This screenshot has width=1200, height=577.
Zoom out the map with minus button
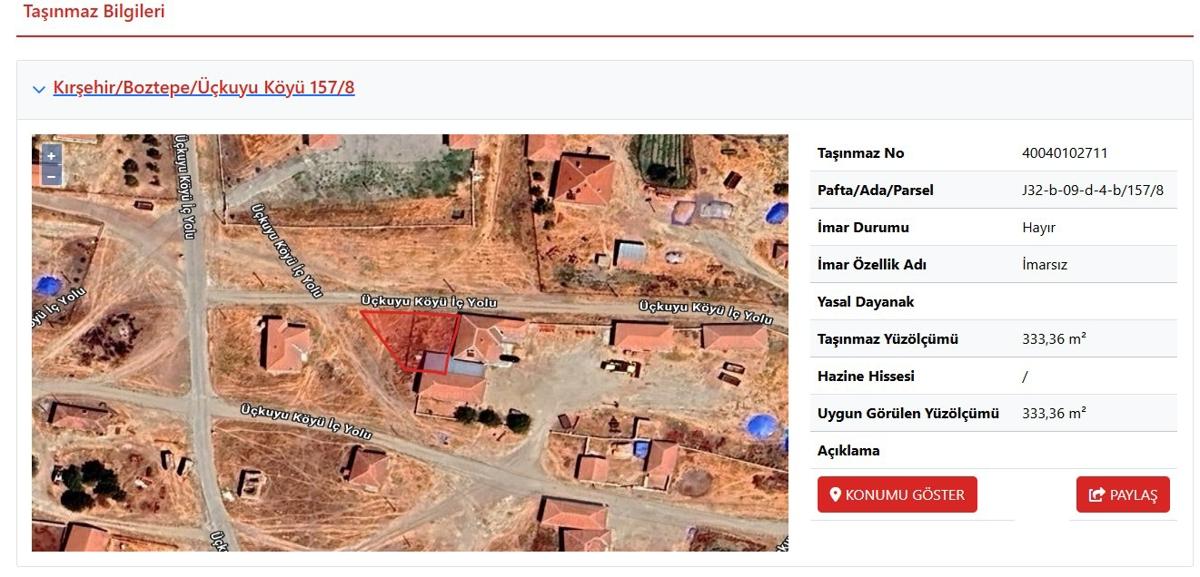tap(51, 176)
